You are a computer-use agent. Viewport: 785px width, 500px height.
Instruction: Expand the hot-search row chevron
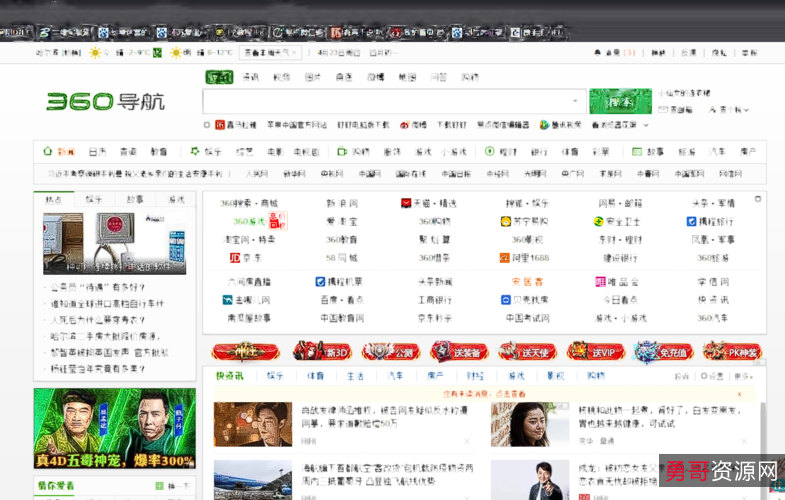(x=646, y=125)
